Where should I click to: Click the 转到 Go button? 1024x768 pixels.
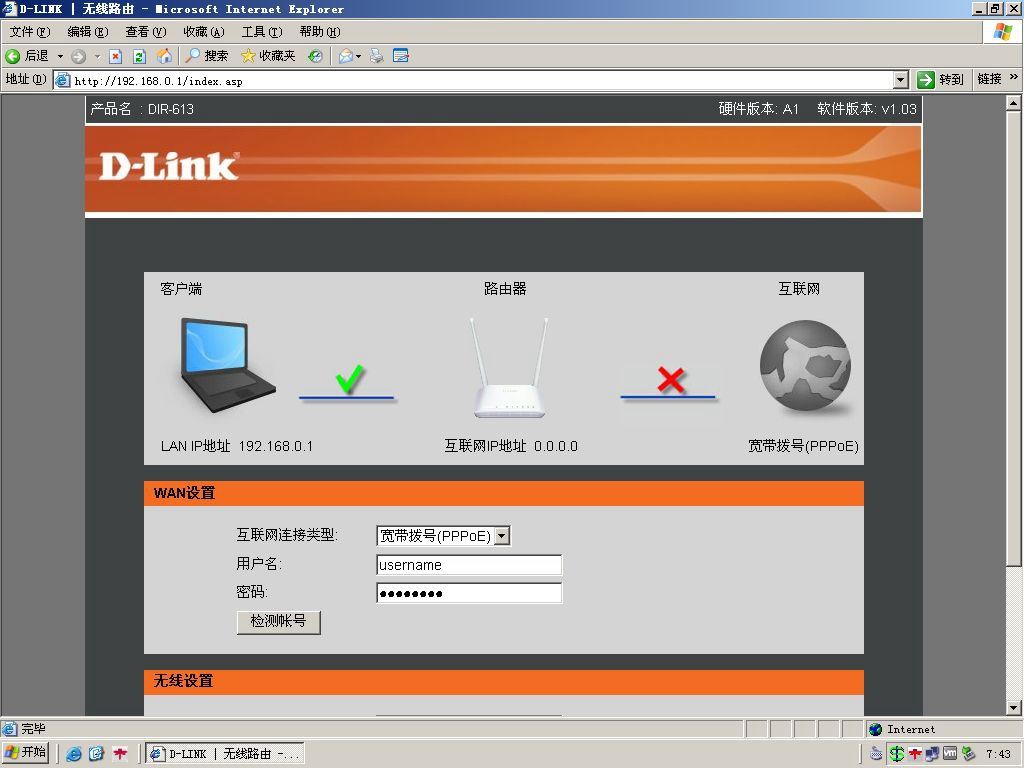[941, 80]
